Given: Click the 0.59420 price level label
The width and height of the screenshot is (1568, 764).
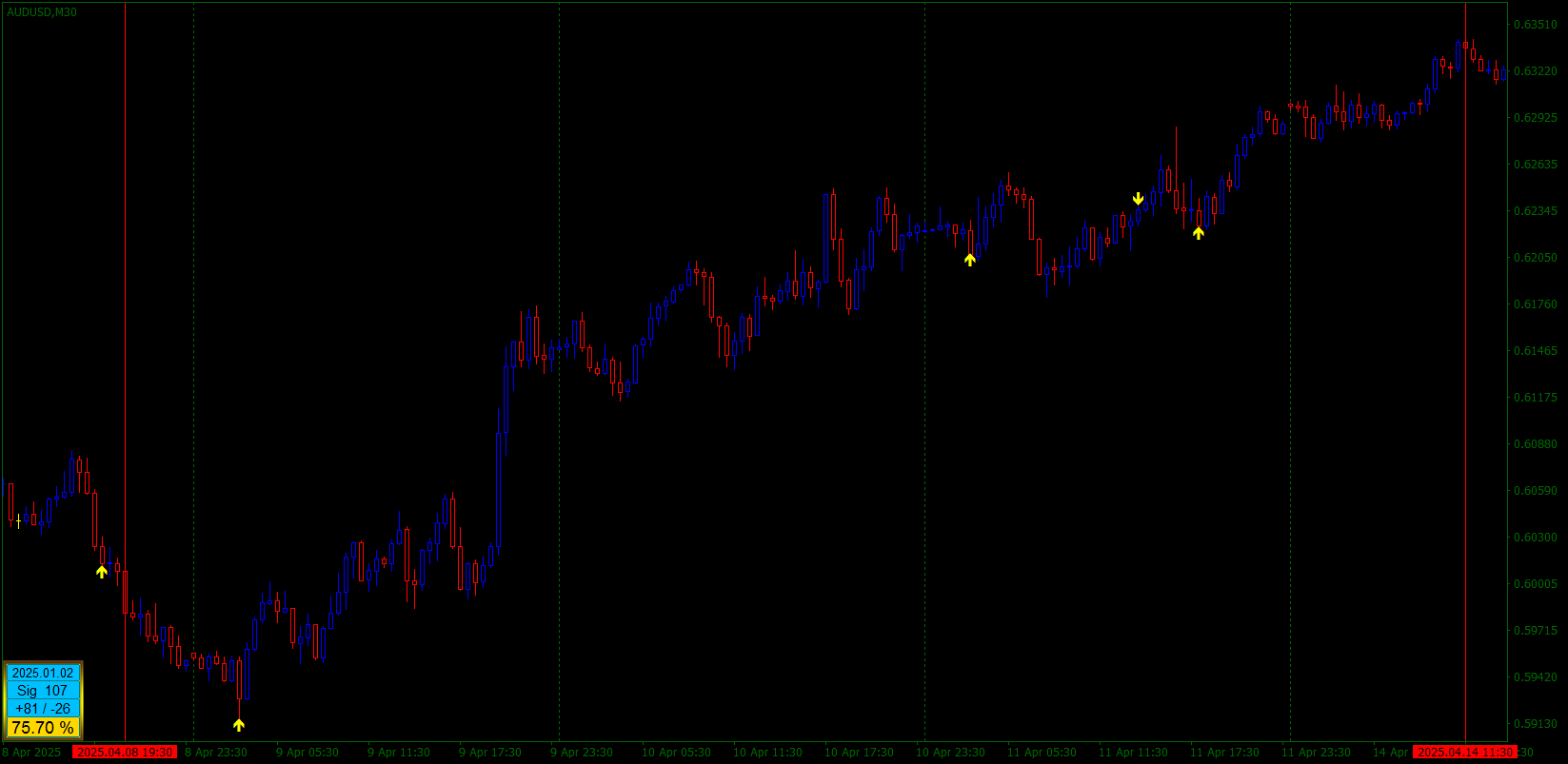Looking at the screenshot, I should pos(1535,677).
